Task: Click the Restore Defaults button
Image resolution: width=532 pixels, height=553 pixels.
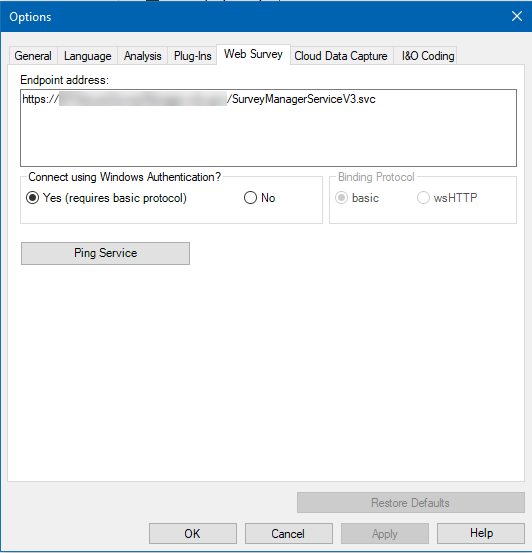Action: pyautogui.click(x=411, y=503)
